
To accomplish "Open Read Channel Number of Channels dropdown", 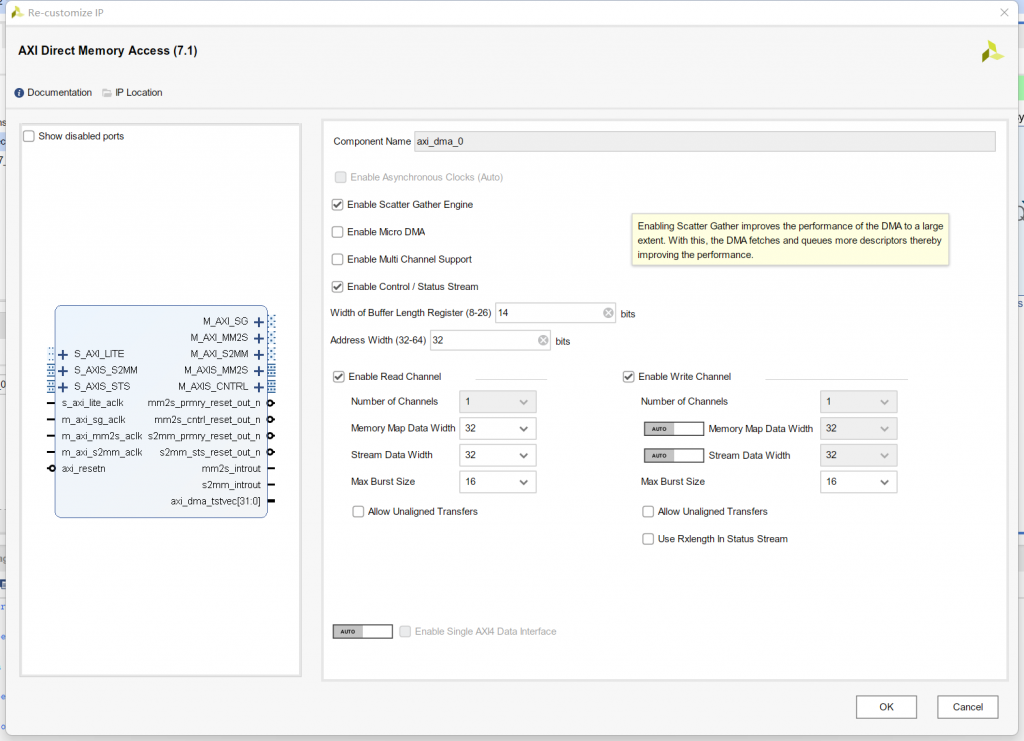I will [x=498, y=402].
